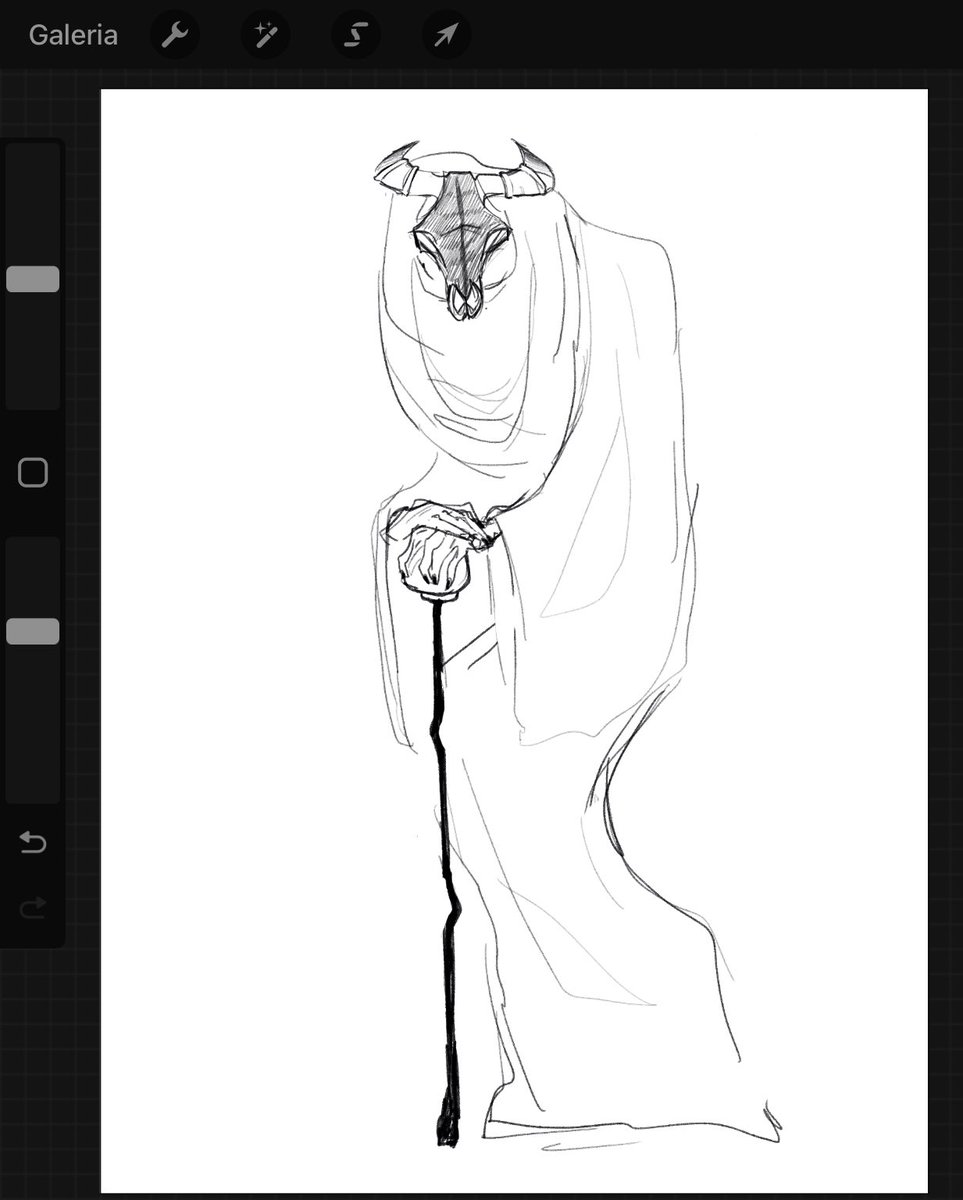Open the Adjustments magic wand menu
This screenshot has width=963, height=1200.
(x=265, y=35)
